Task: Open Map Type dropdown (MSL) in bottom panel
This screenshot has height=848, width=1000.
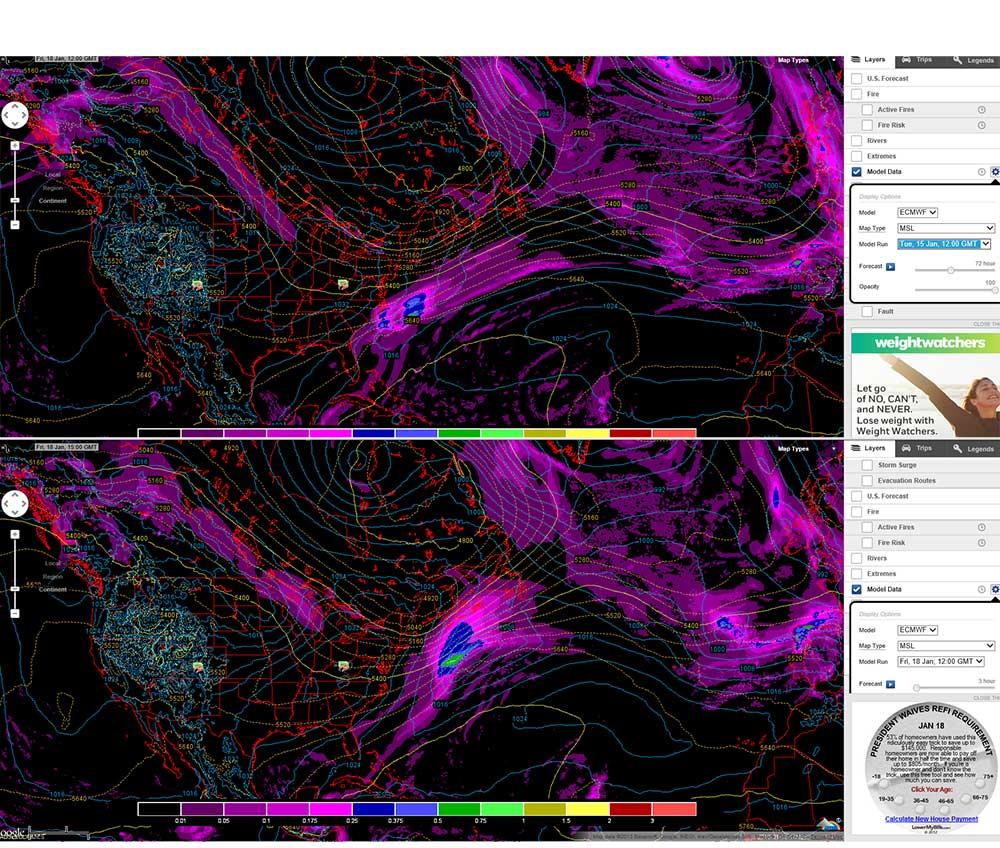Action: click(x=946, y=646)
